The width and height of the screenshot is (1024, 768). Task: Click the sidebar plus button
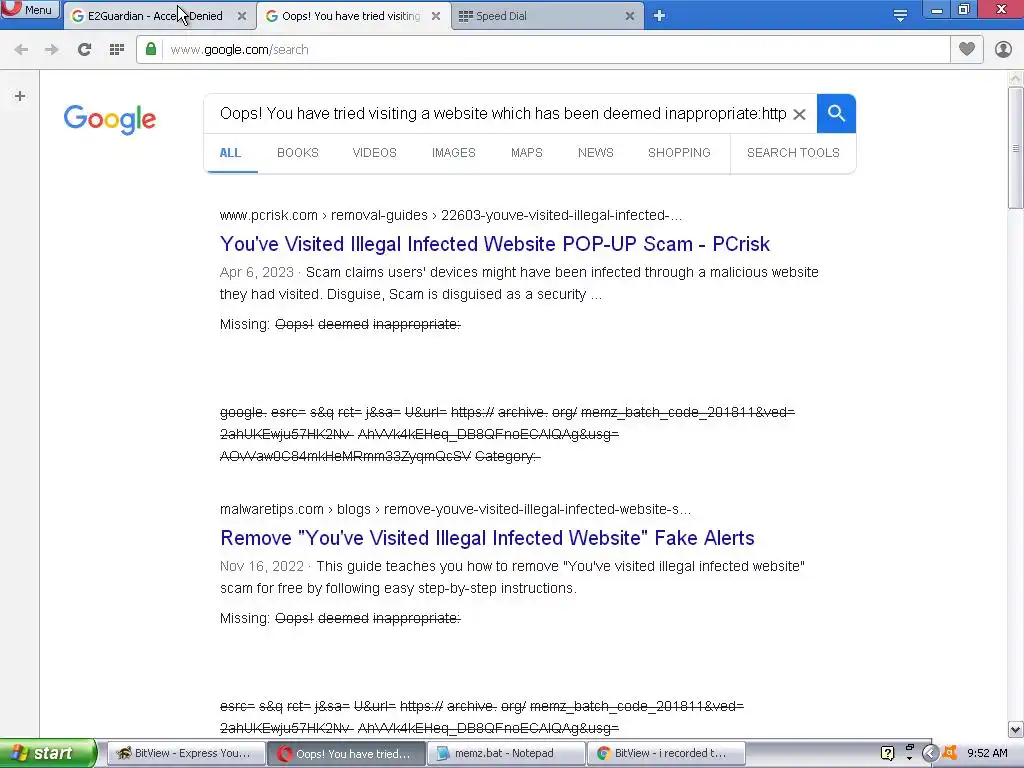coord(20,96)
